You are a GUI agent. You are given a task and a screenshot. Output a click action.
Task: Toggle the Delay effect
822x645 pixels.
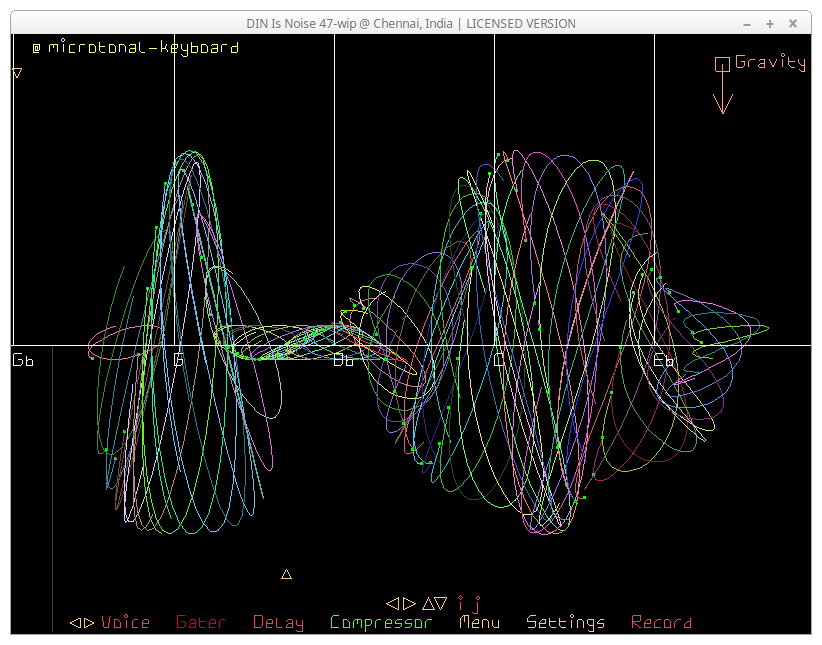click(x=278, y=623)
